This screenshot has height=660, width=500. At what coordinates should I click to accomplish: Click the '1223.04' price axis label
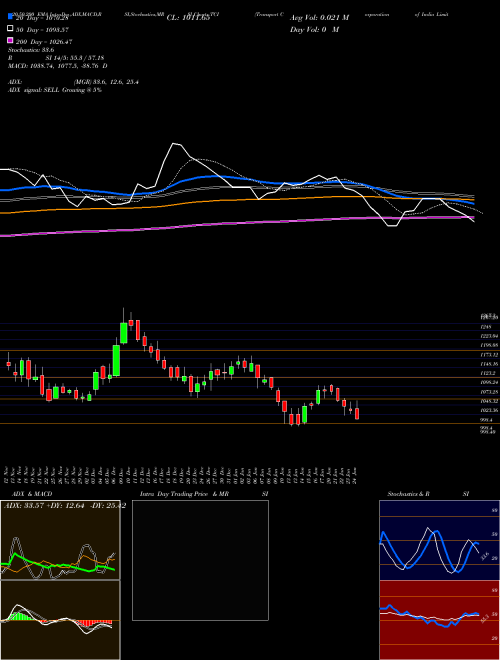pyautogui.click(x=490, y=336)
